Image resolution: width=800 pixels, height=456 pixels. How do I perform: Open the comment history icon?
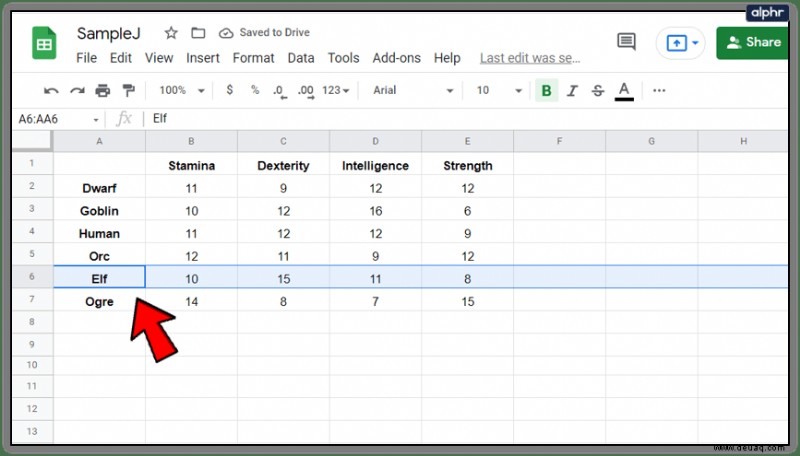coord(626,41)
